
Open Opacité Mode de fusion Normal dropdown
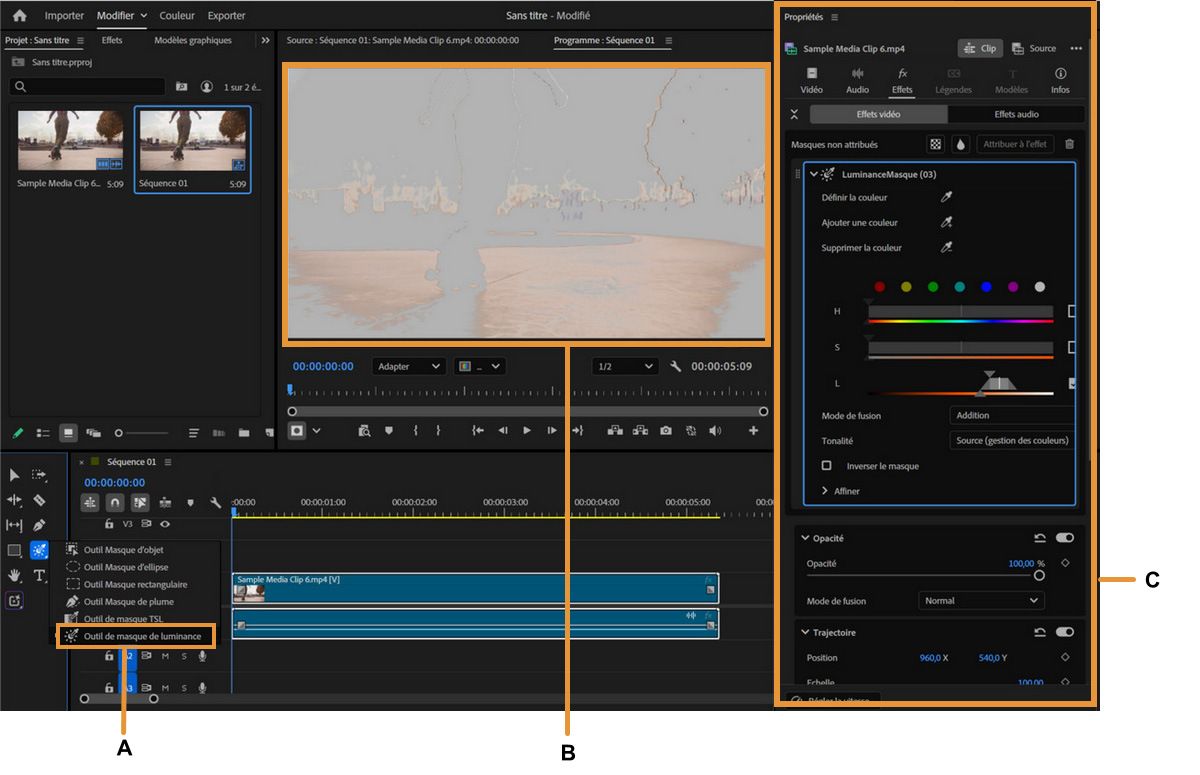(981, 601)
